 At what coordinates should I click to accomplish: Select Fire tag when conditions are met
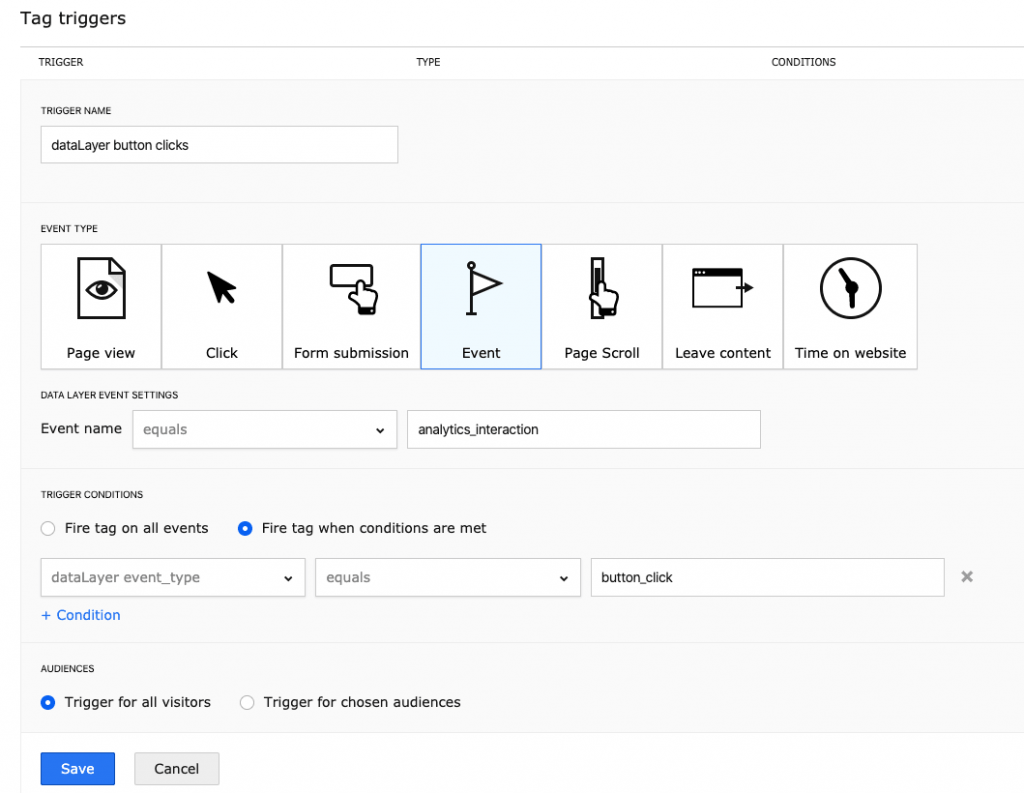(244, 528)
